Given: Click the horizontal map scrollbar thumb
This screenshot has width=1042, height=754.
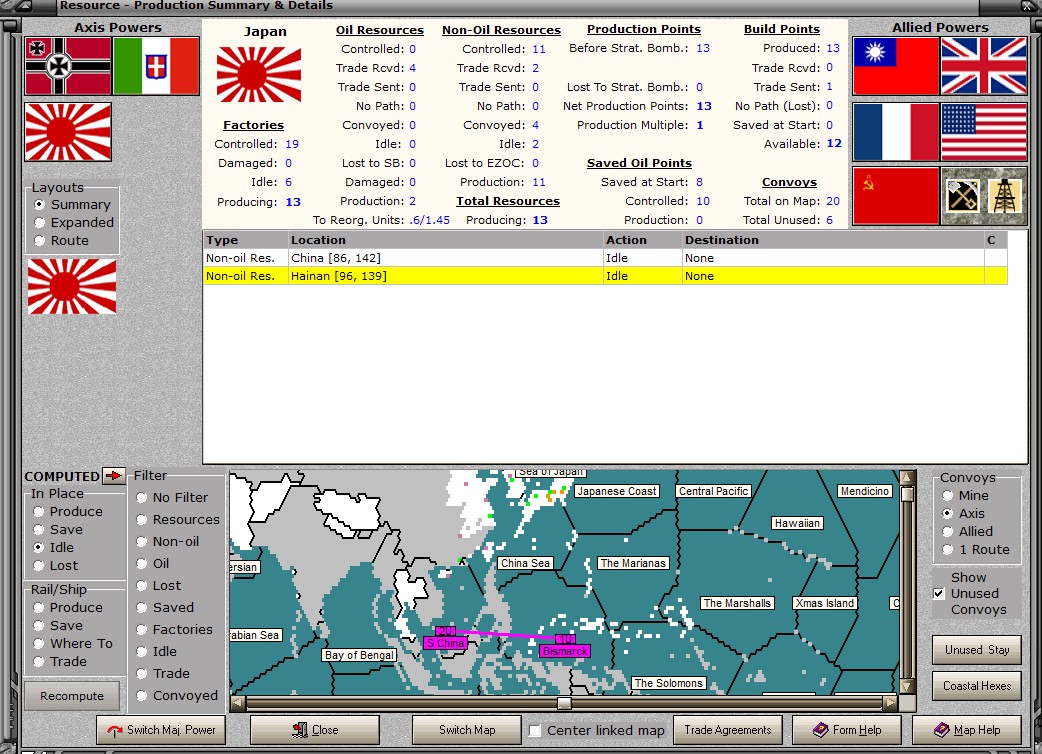Looking at the screenshot, I should [564, 703].
